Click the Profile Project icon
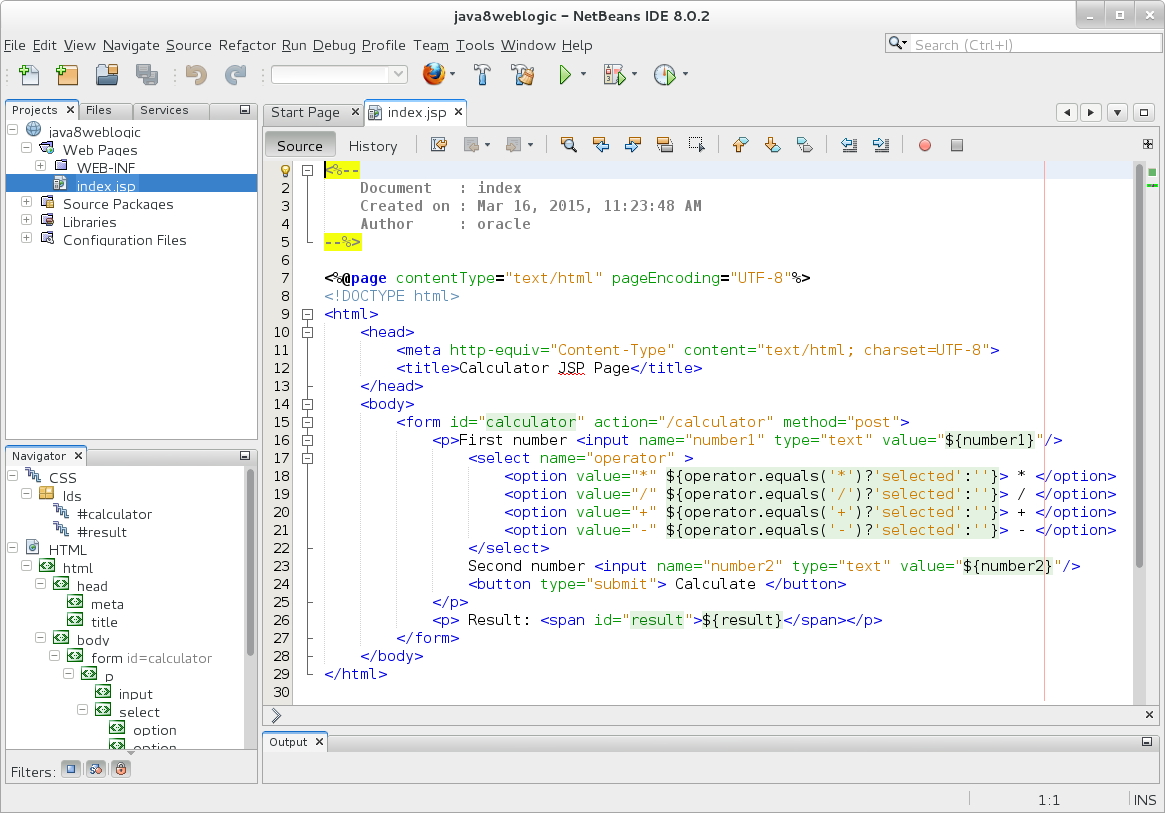Viewport: 1165px width, 813px height. pyautogui.click(x=665, y=75)
